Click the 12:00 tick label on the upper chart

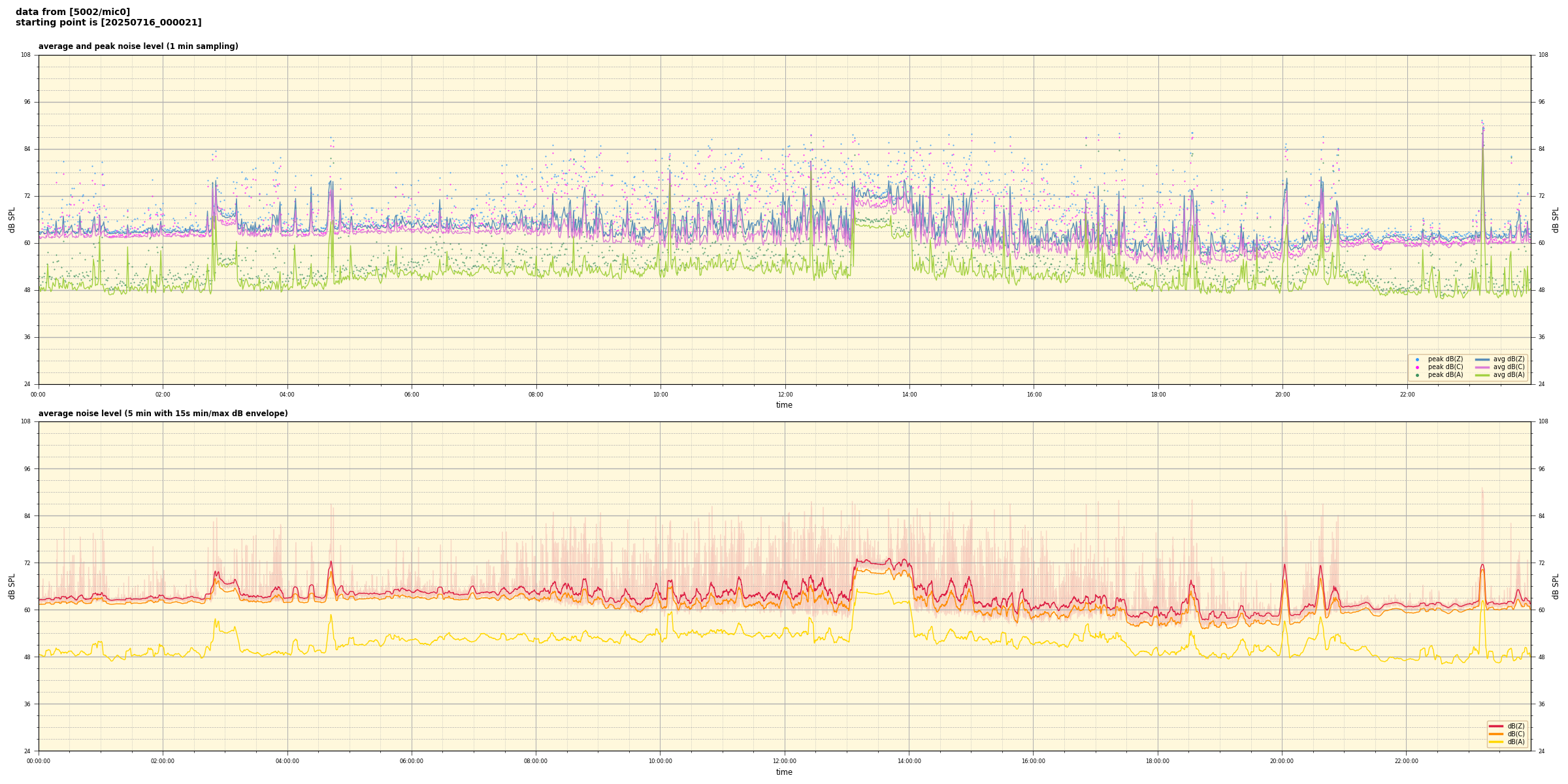785,395
